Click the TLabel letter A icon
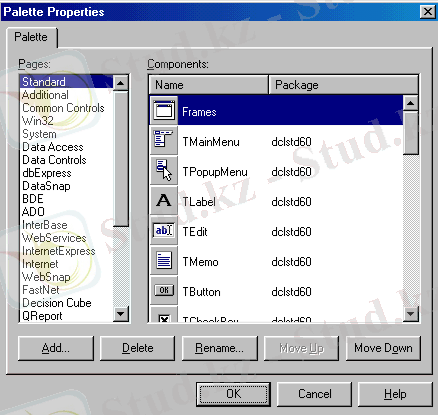The height and width of the screenshot is (415, 438). pos(164,200)
